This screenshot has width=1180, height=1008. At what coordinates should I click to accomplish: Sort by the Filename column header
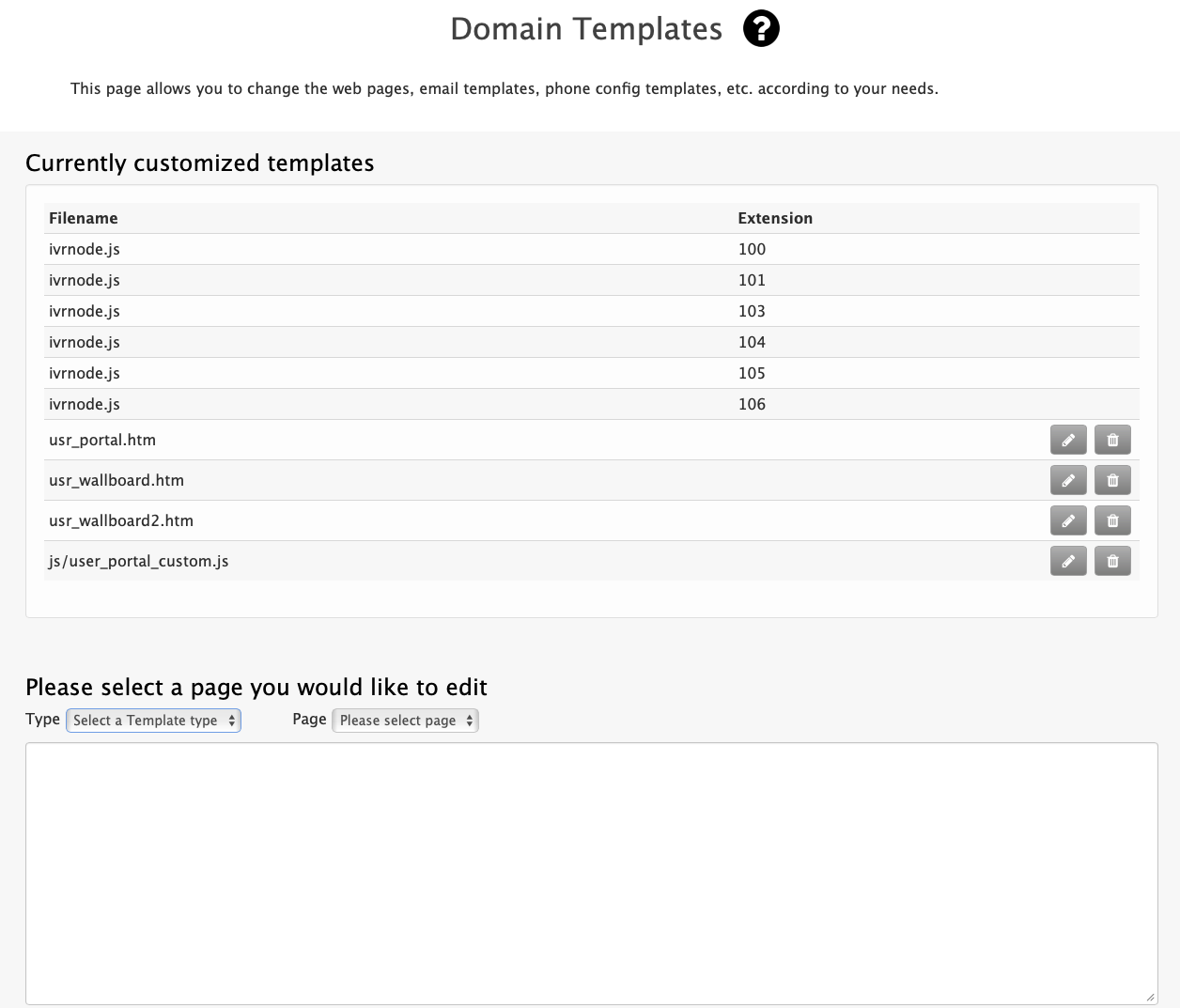pyautogui.click(x=84, y=218)
